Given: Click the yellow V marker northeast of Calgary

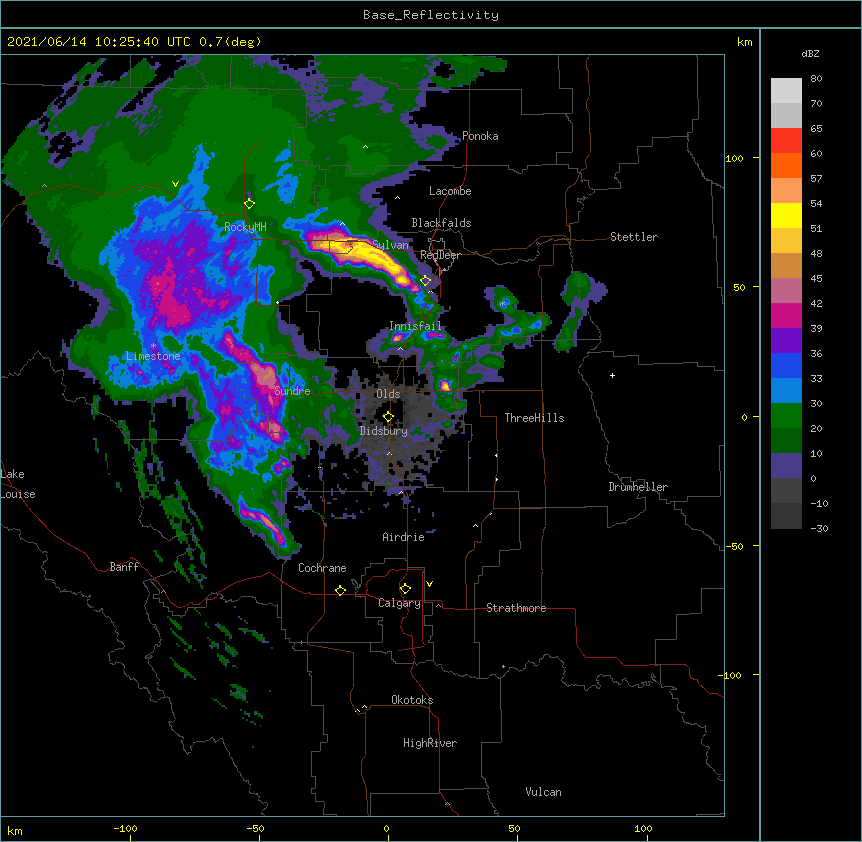Looking at the screenshot, I should (x=429, y=584).
